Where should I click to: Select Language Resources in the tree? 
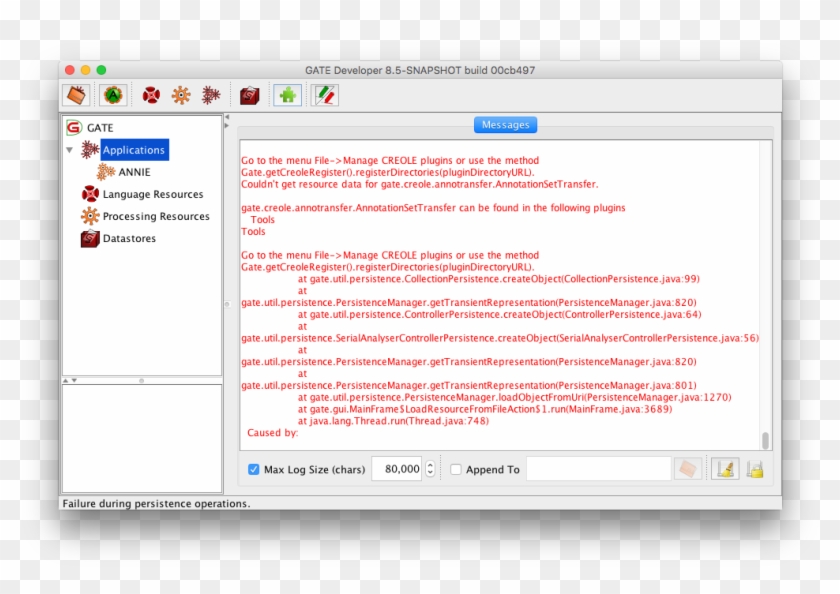(153, 194)
